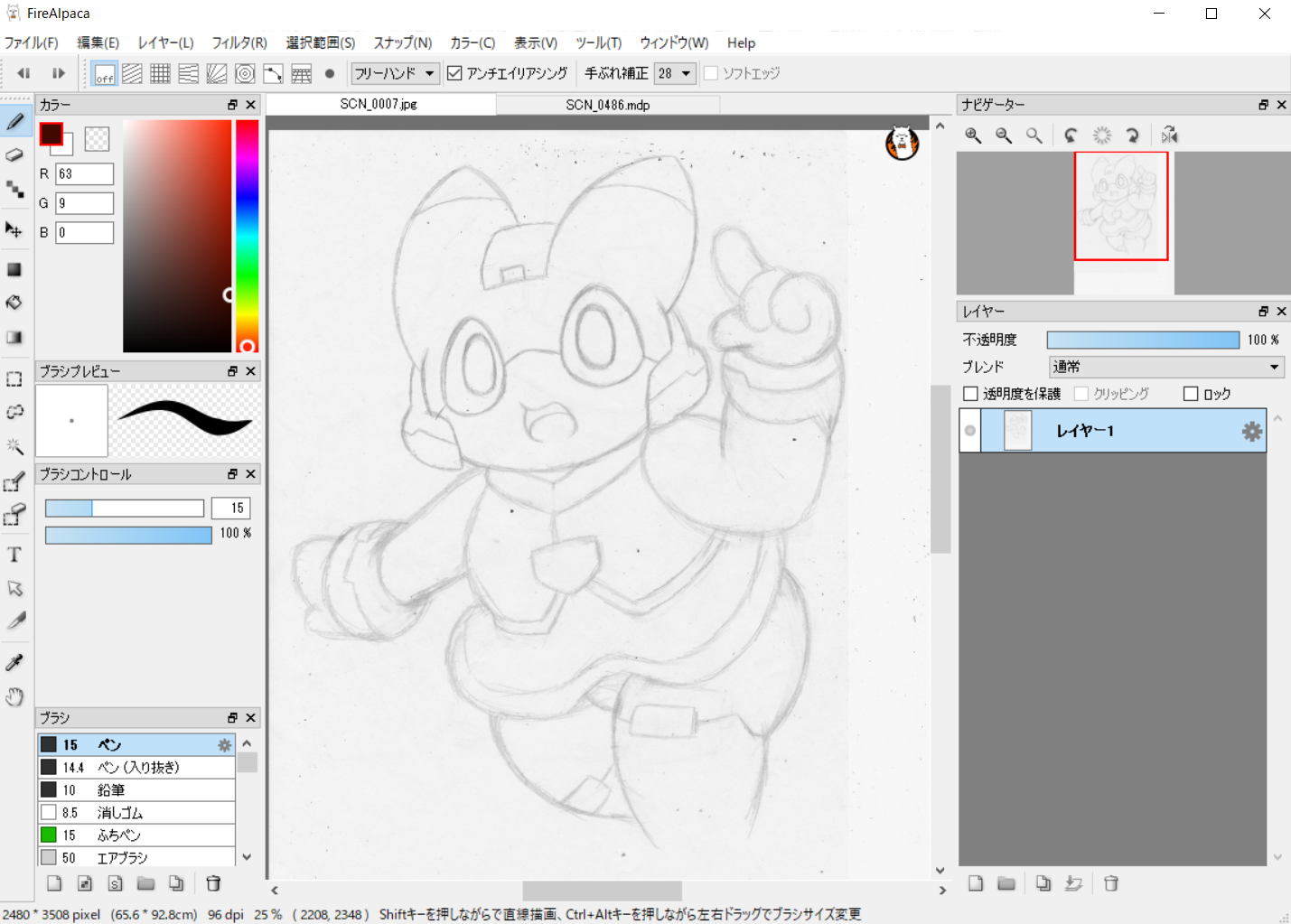Flip canvas view in Navigator
The width and height of the screenshot is (1291, 924).
pos(1169,135)
